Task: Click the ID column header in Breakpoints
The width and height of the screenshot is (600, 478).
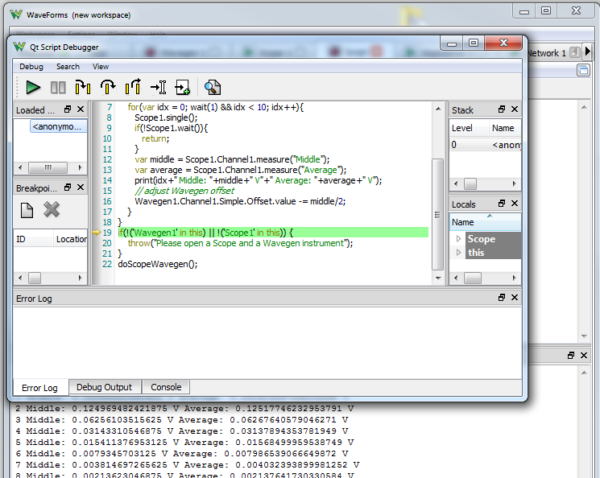Action: tap(34, 239)
